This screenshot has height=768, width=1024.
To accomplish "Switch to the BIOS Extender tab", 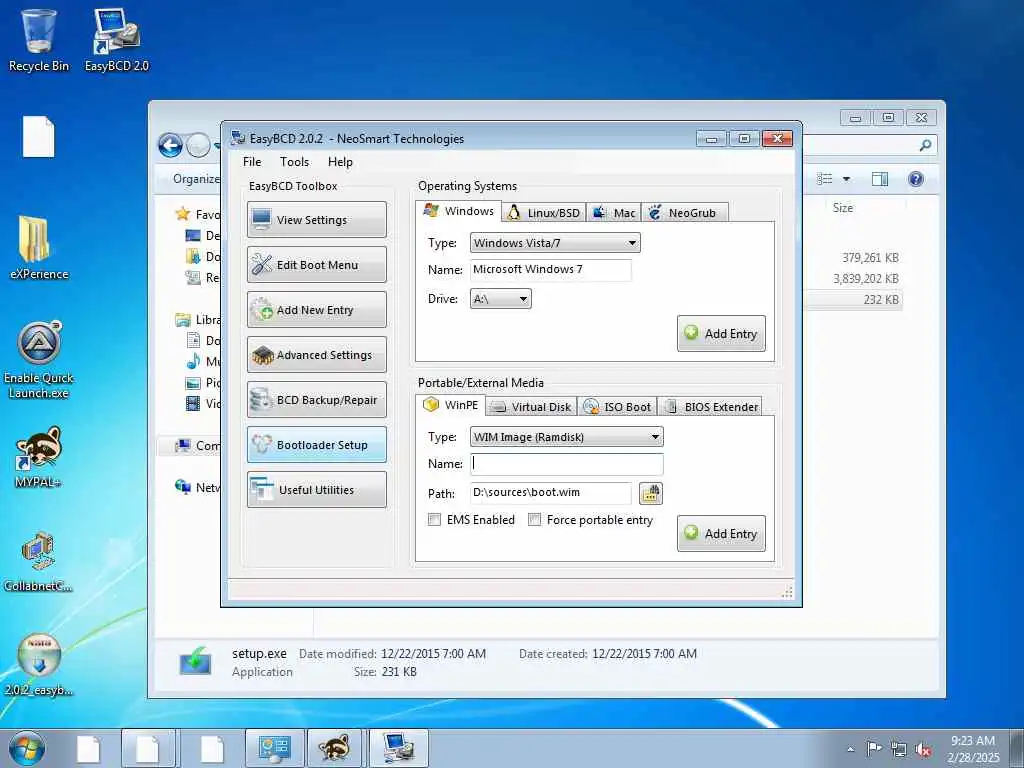I will coord(710,407).
